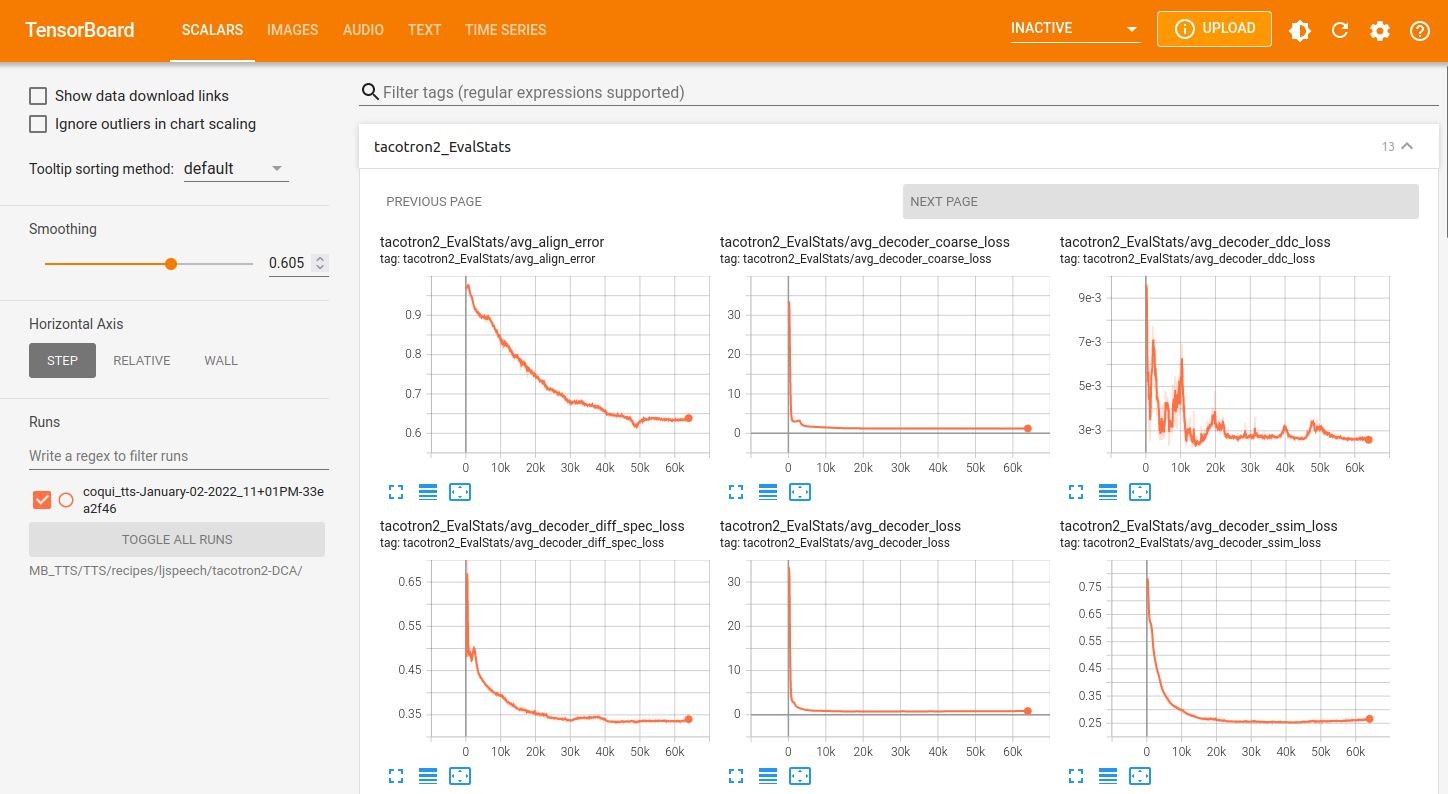Viewport: 1448px width, 794px height.
Task: Fit domain to data for avg_decoder_ddc_loss
Action: click(1140, 491)
